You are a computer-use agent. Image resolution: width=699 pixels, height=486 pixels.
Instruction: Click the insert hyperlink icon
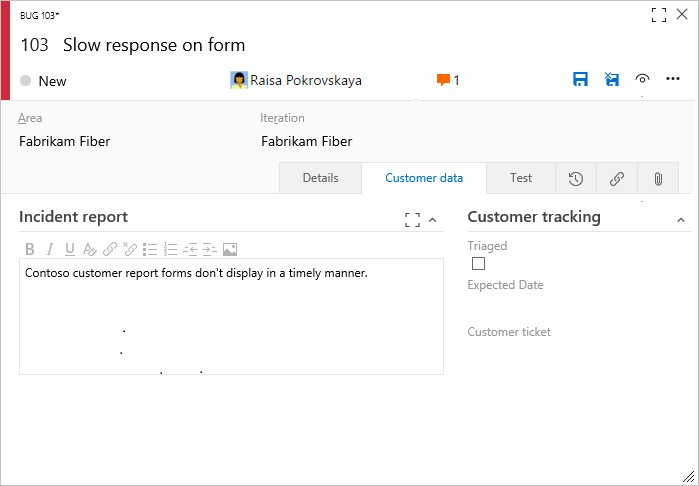point(110,249)
